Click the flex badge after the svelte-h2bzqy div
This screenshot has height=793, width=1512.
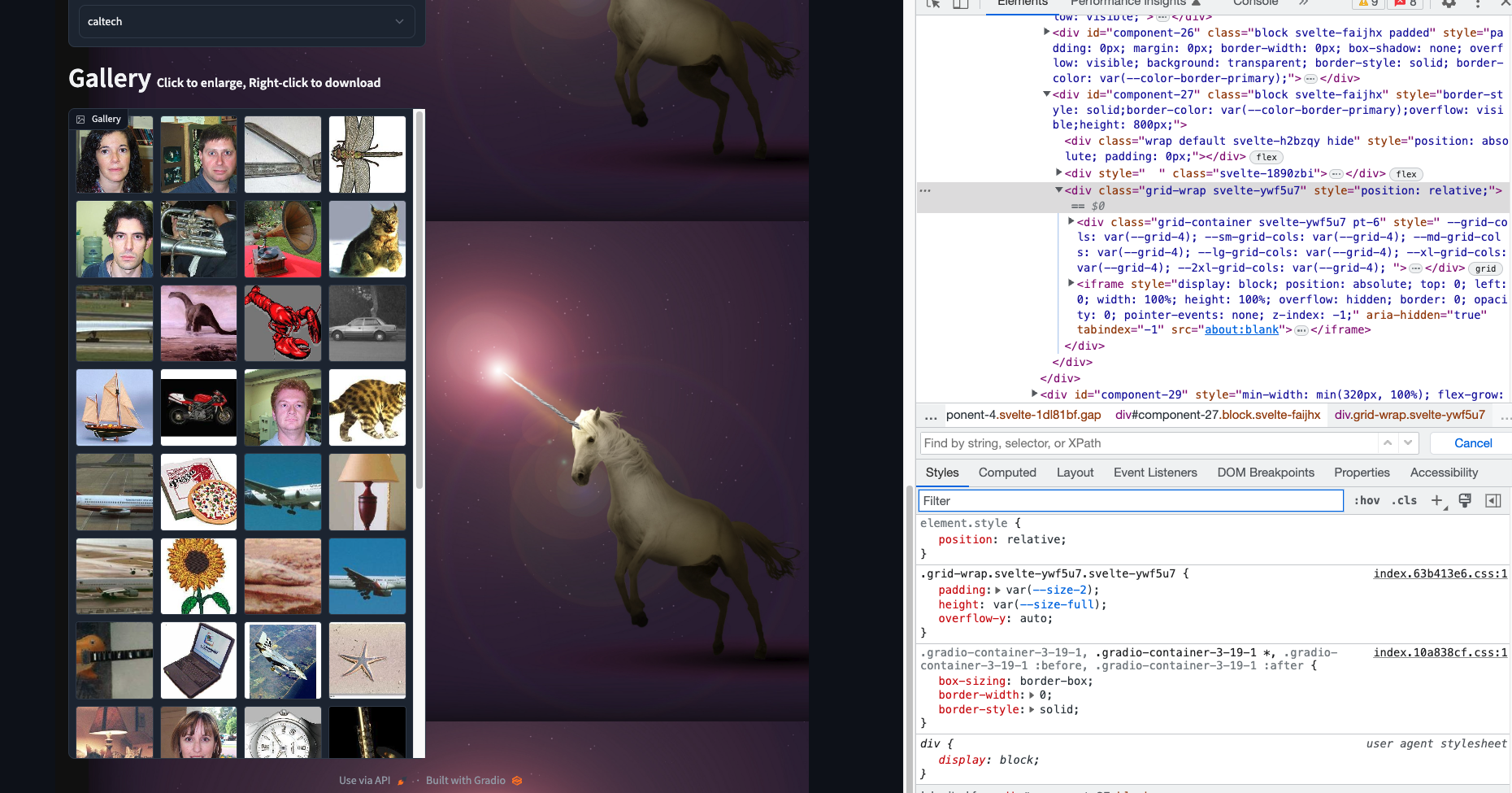pyautogui.click(x=1267, y=157)
